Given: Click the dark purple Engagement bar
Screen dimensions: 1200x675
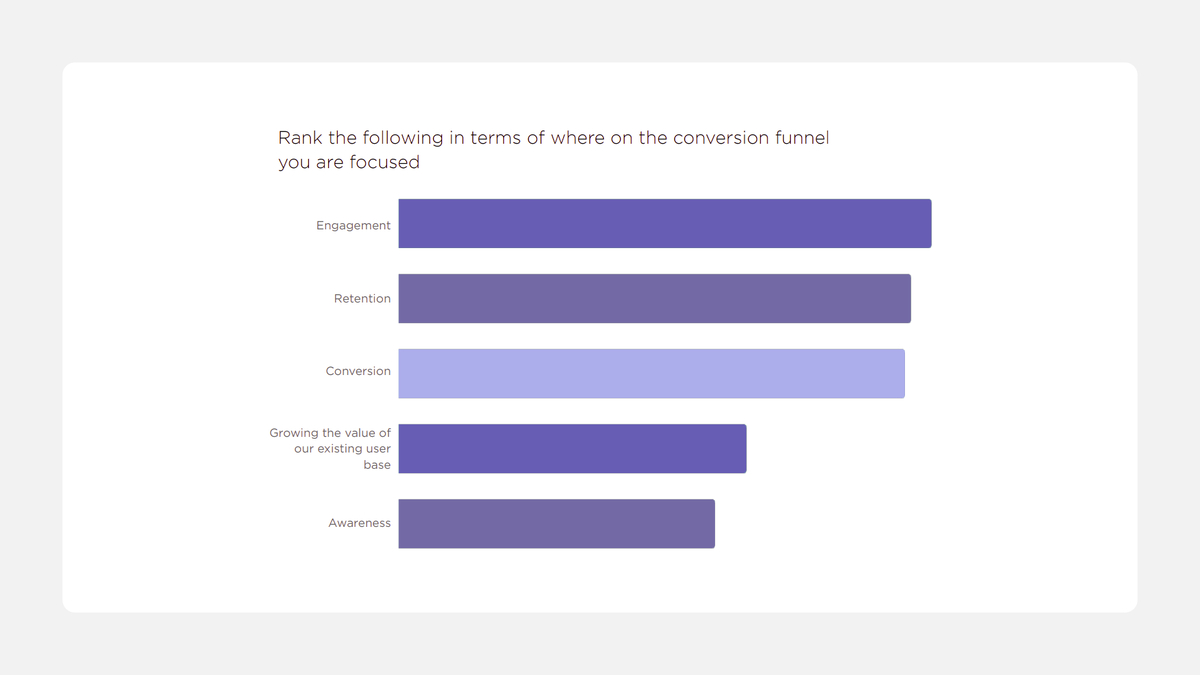Looking at the screenshot, I should [x=664, y=223].
